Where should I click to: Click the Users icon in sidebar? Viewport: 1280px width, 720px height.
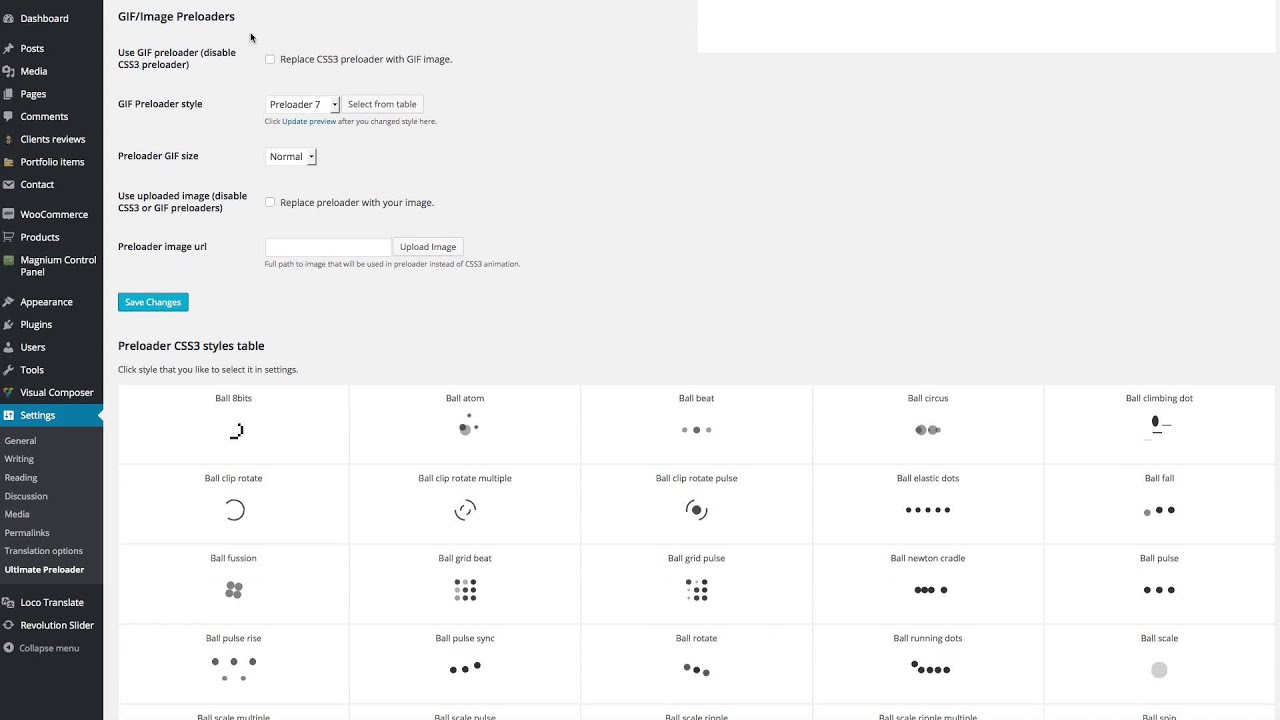pos(8,347)
